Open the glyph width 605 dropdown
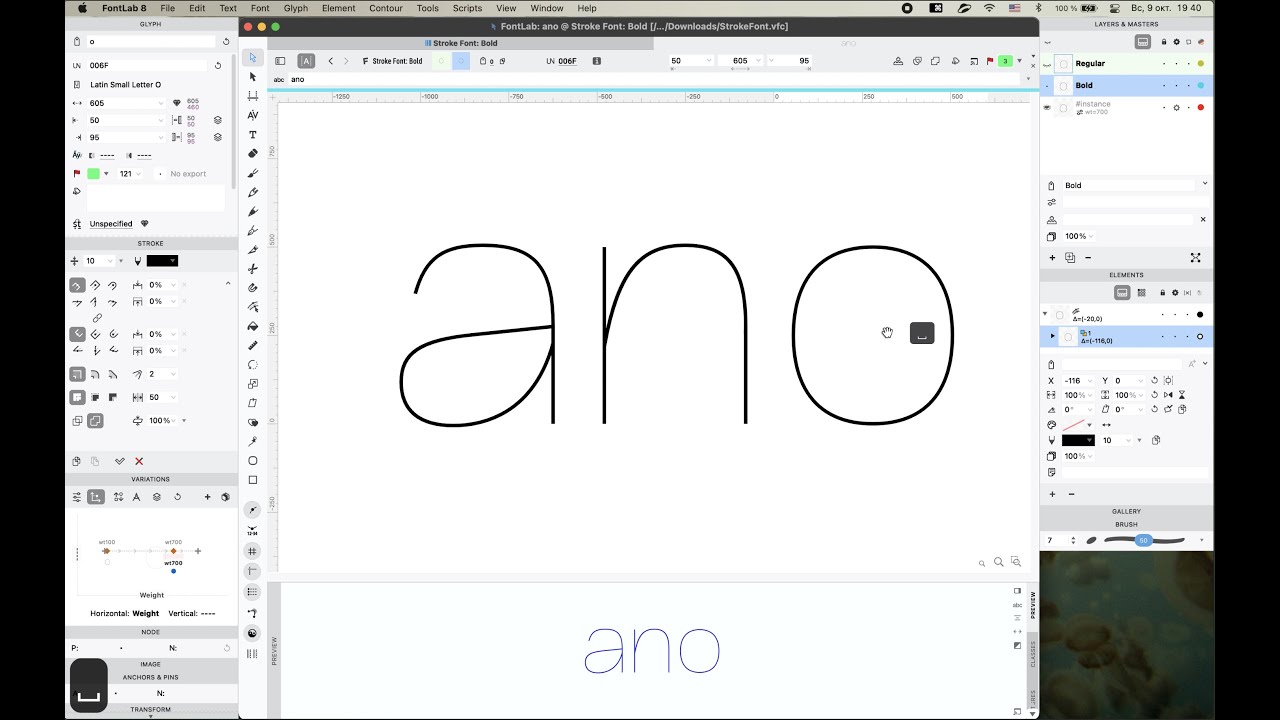The width and height of the screenshot is (1280, 720). 160,103
